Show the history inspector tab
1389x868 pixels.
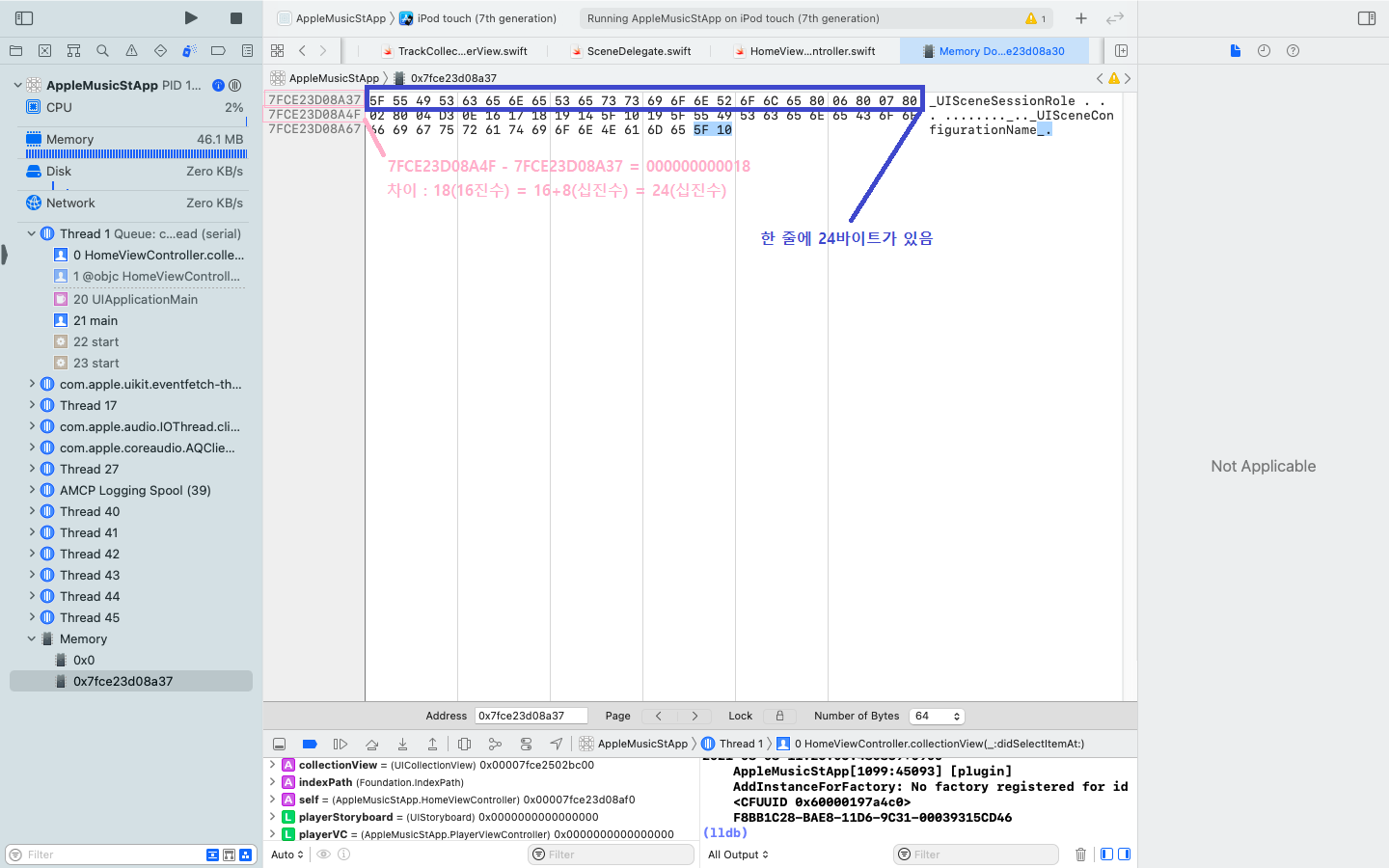coord(1264,51)
